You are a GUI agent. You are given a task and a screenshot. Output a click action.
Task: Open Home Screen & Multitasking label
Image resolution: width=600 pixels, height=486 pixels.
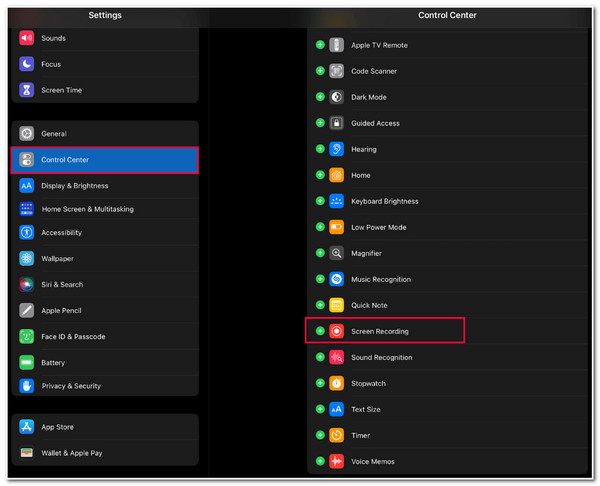click(88, 209)
